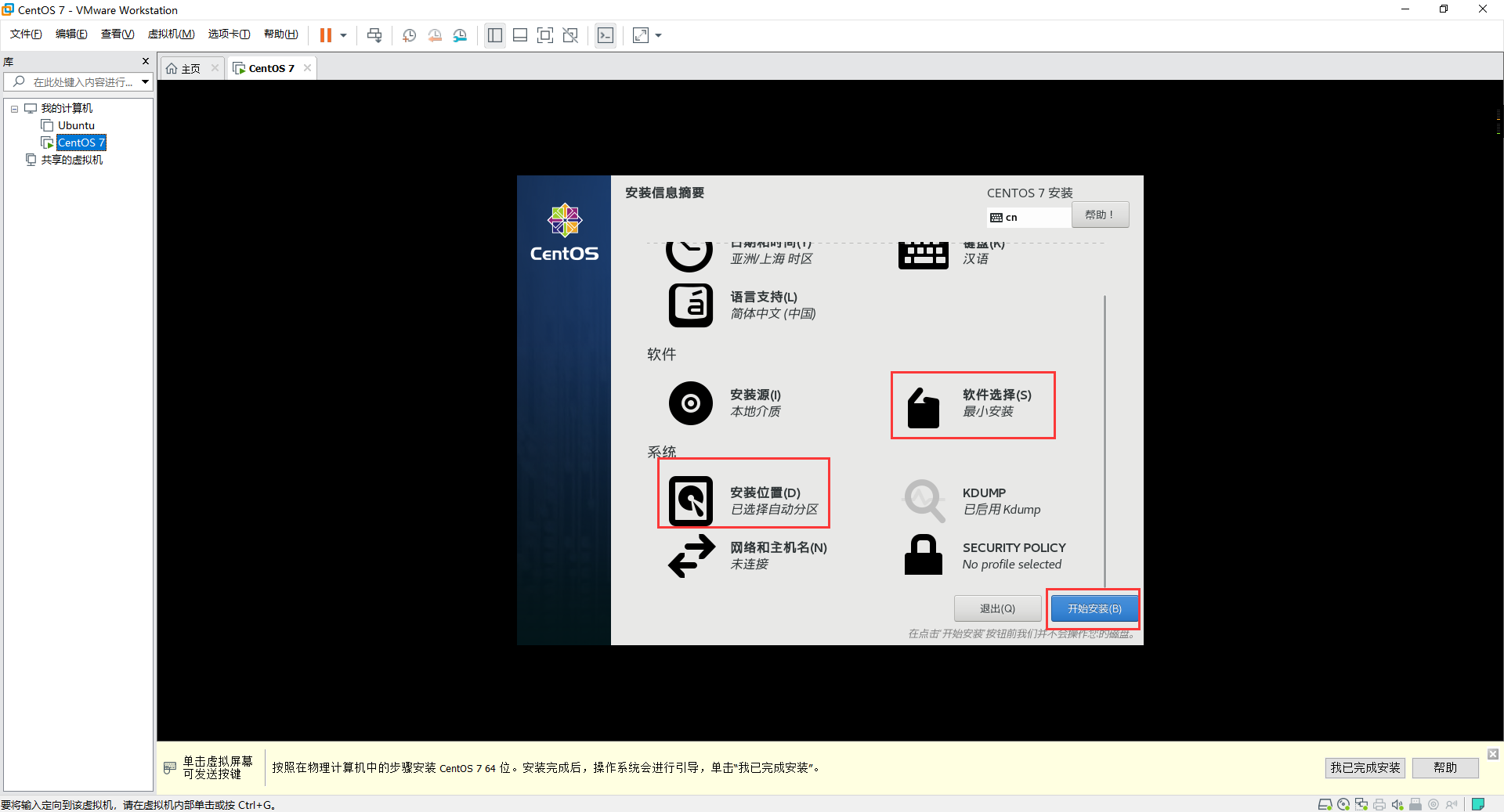Open the snapshot manager icon

[x=460, y=35]
